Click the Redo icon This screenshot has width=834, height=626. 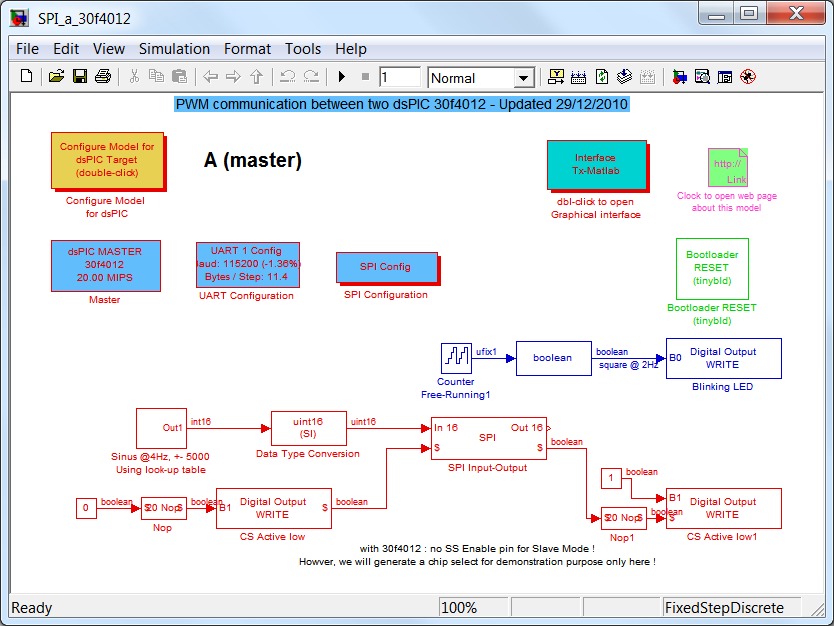[311, 77]
